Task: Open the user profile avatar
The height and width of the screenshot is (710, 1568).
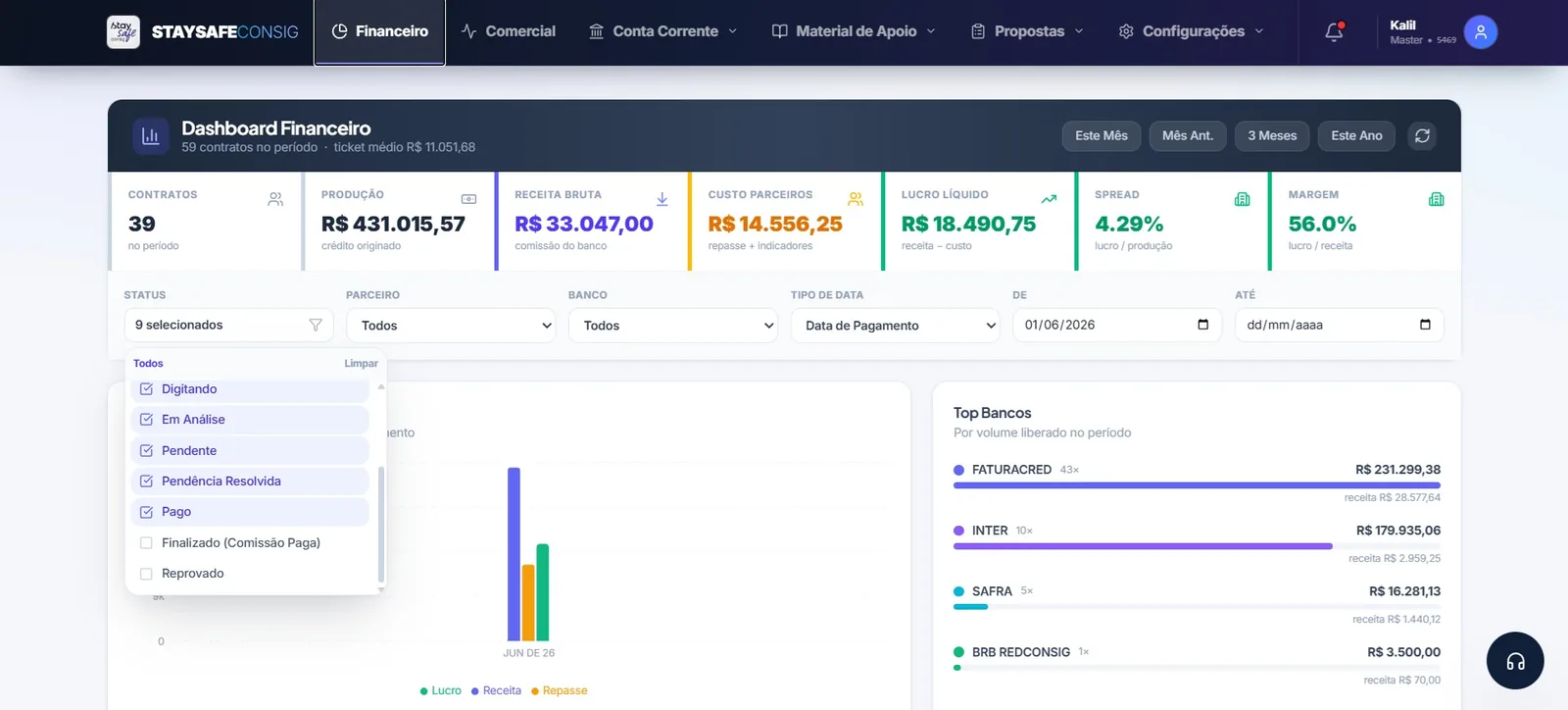Action: coord(1481,32)
